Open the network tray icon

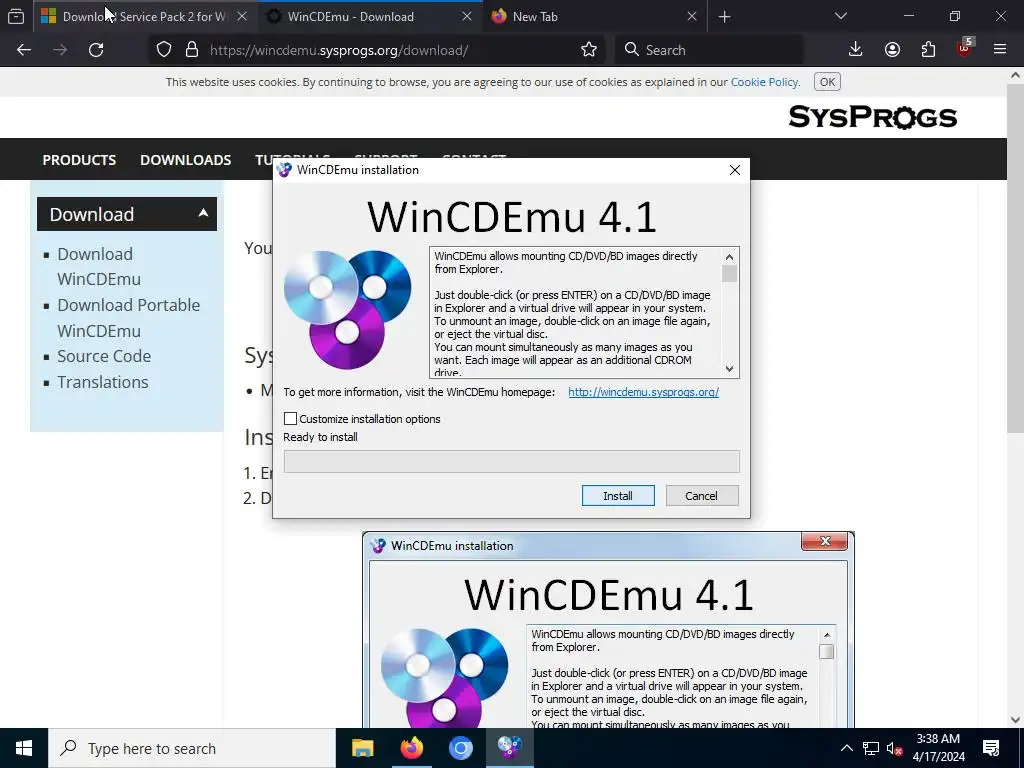click(871, 748)
